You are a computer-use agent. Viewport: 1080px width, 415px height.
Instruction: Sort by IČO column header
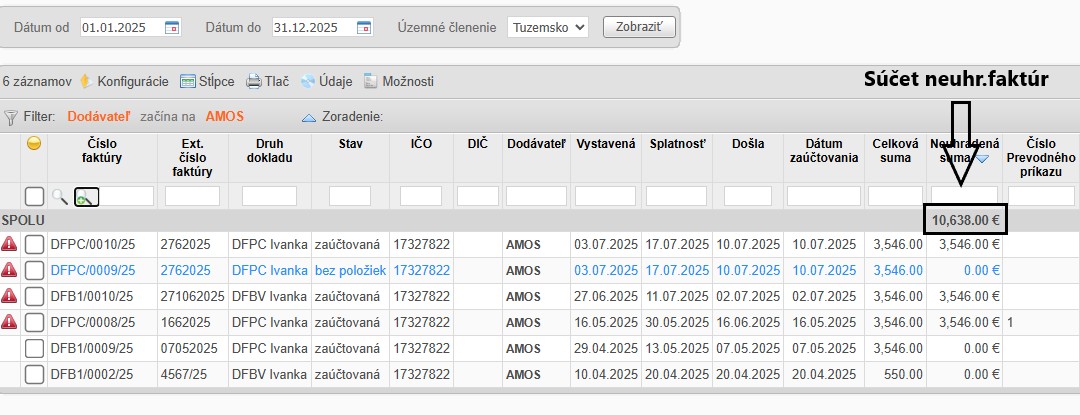point(422,145)
